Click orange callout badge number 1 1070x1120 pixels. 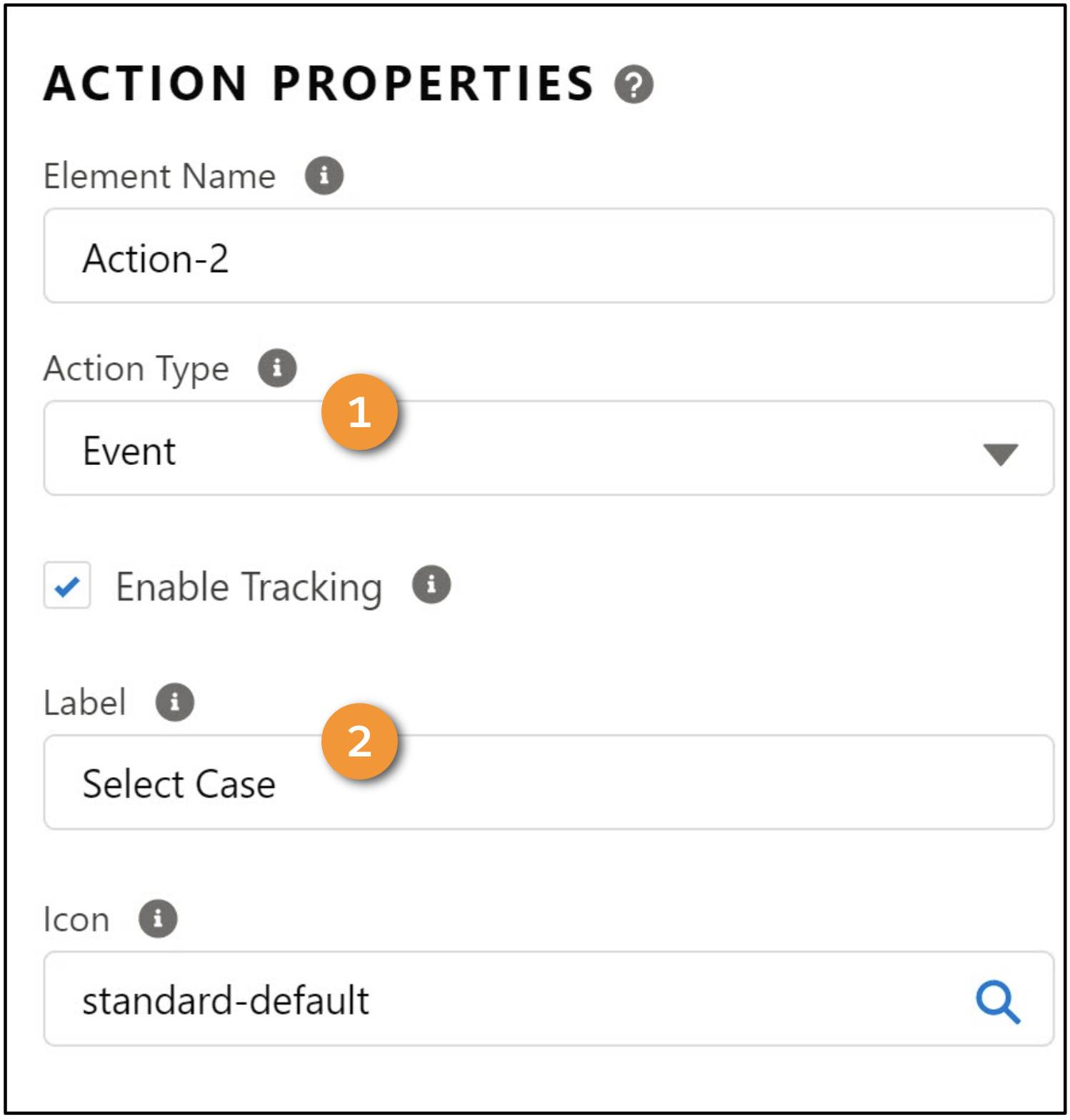(359, 412)
